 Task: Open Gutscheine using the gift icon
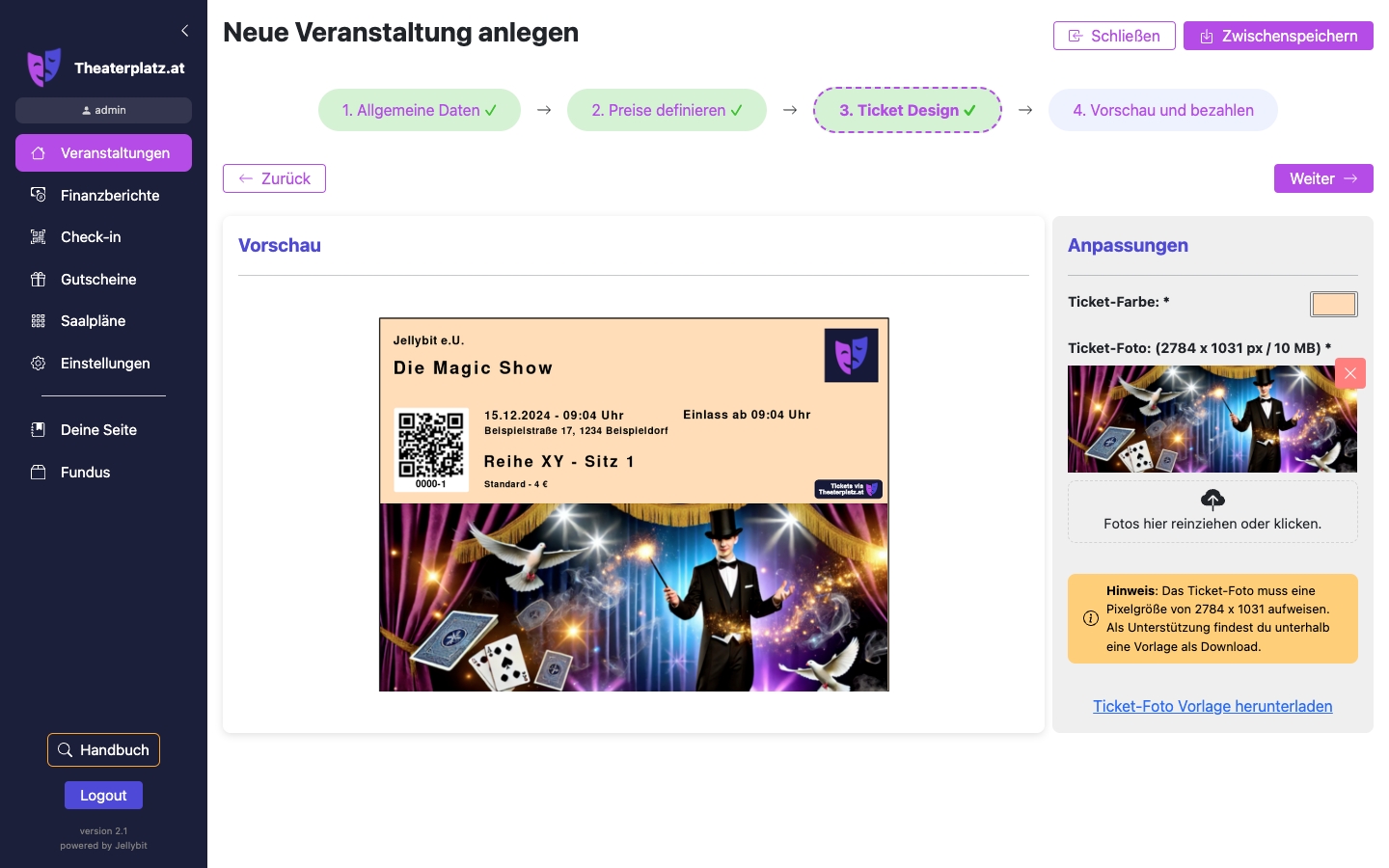pyautogui.click(x=38, y=279)
